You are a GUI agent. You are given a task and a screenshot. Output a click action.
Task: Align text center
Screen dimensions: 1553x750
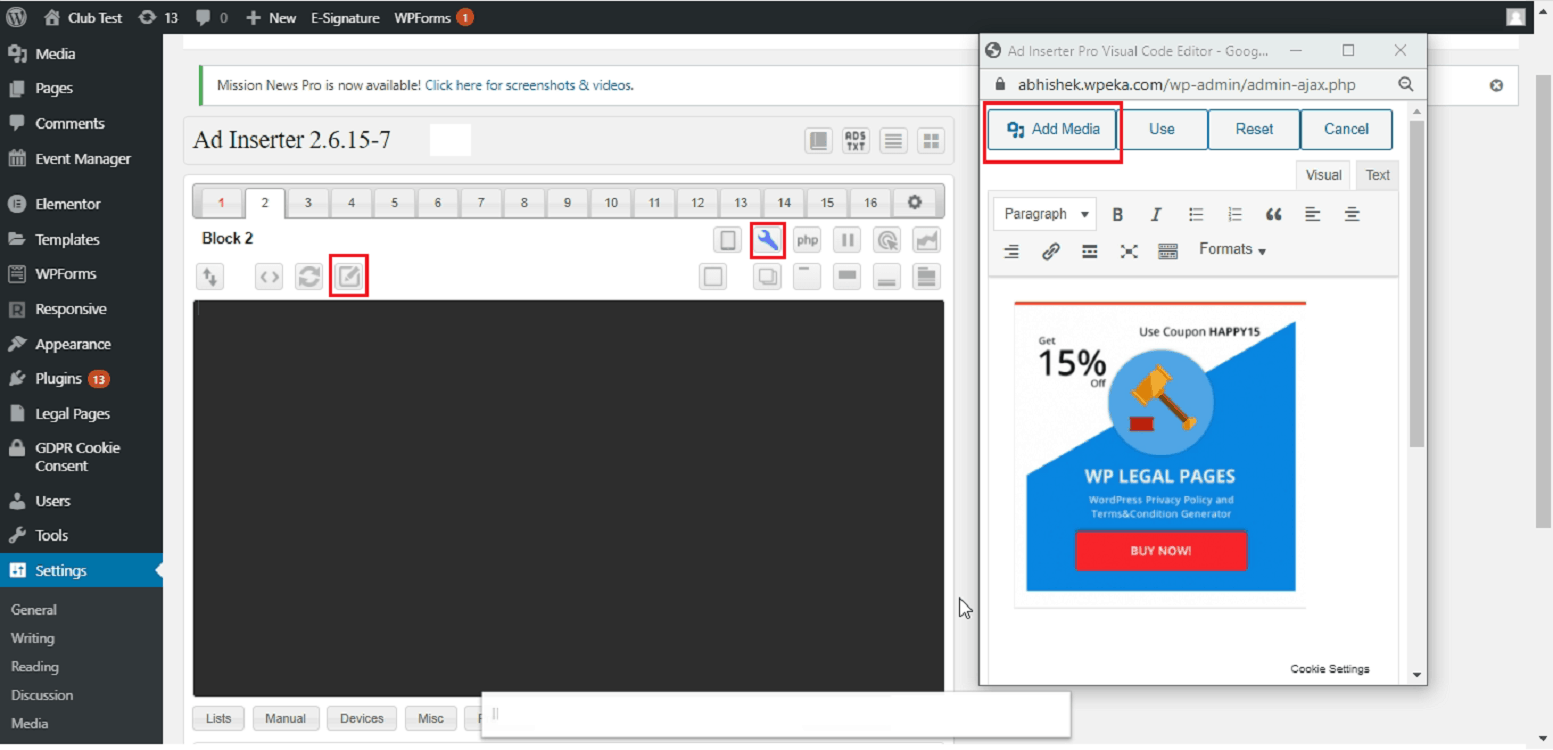click(x=1352, y=214)
